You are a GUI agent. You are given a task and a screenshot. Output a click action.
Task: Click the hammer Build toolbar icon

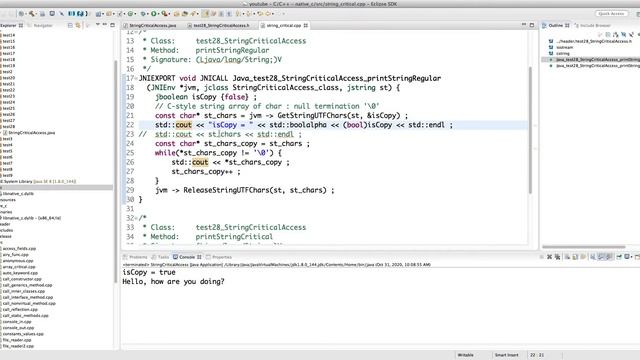click(32, 13)
